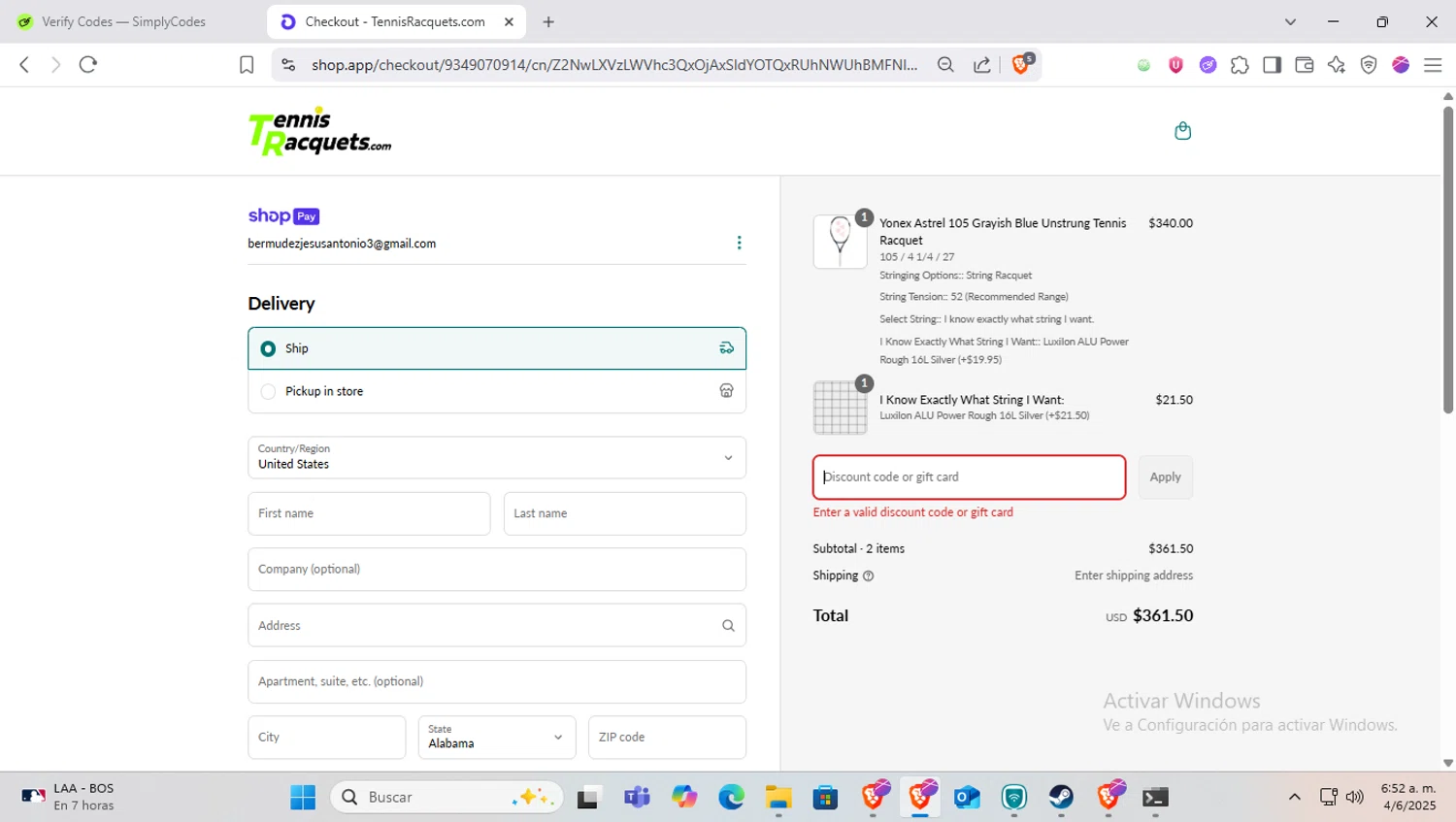Open Windows Start menu
This screenshot has width=1456, height=822.
tap(303, 797)
